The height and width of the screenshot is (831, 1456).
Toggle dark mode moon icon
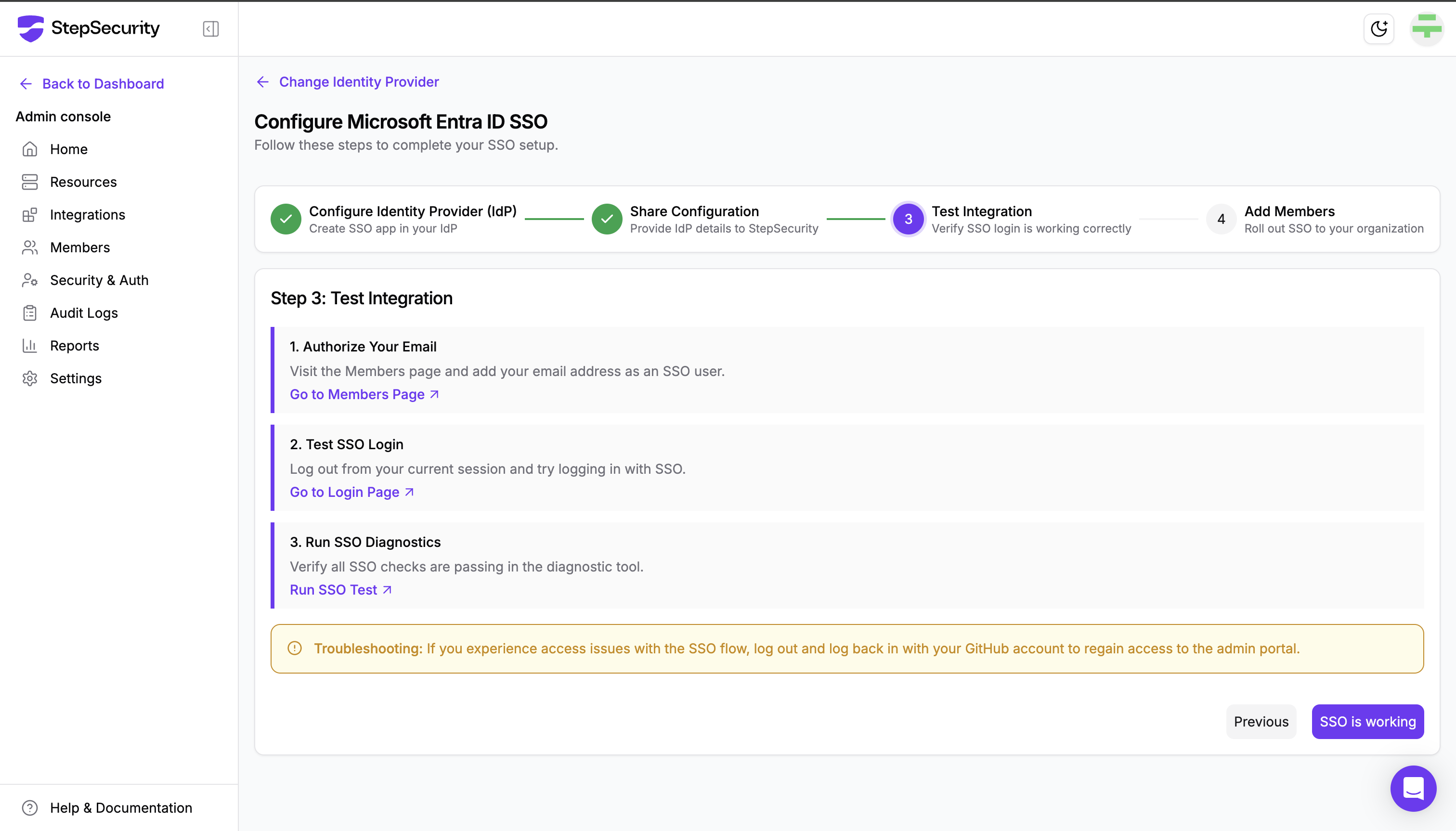(x=1378, y=28)
